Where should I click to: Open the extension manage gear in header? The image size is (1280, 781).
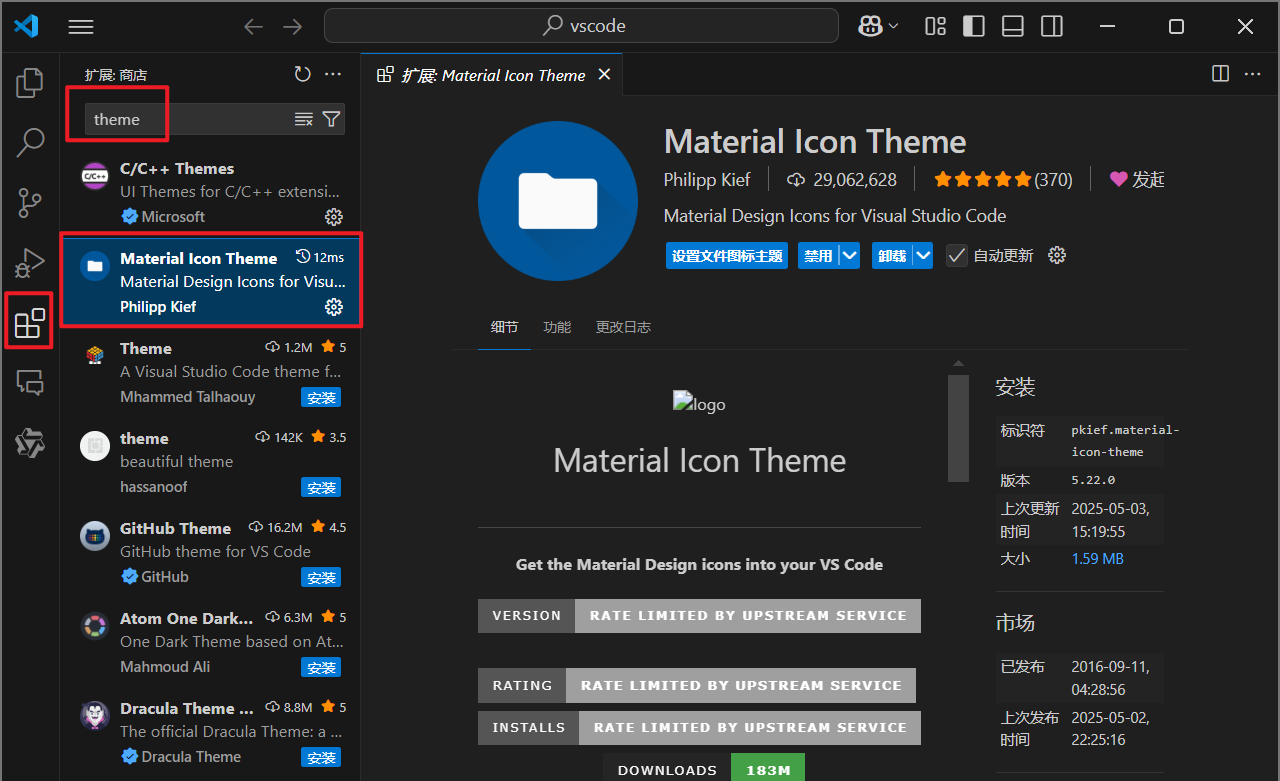(1057, 255)
